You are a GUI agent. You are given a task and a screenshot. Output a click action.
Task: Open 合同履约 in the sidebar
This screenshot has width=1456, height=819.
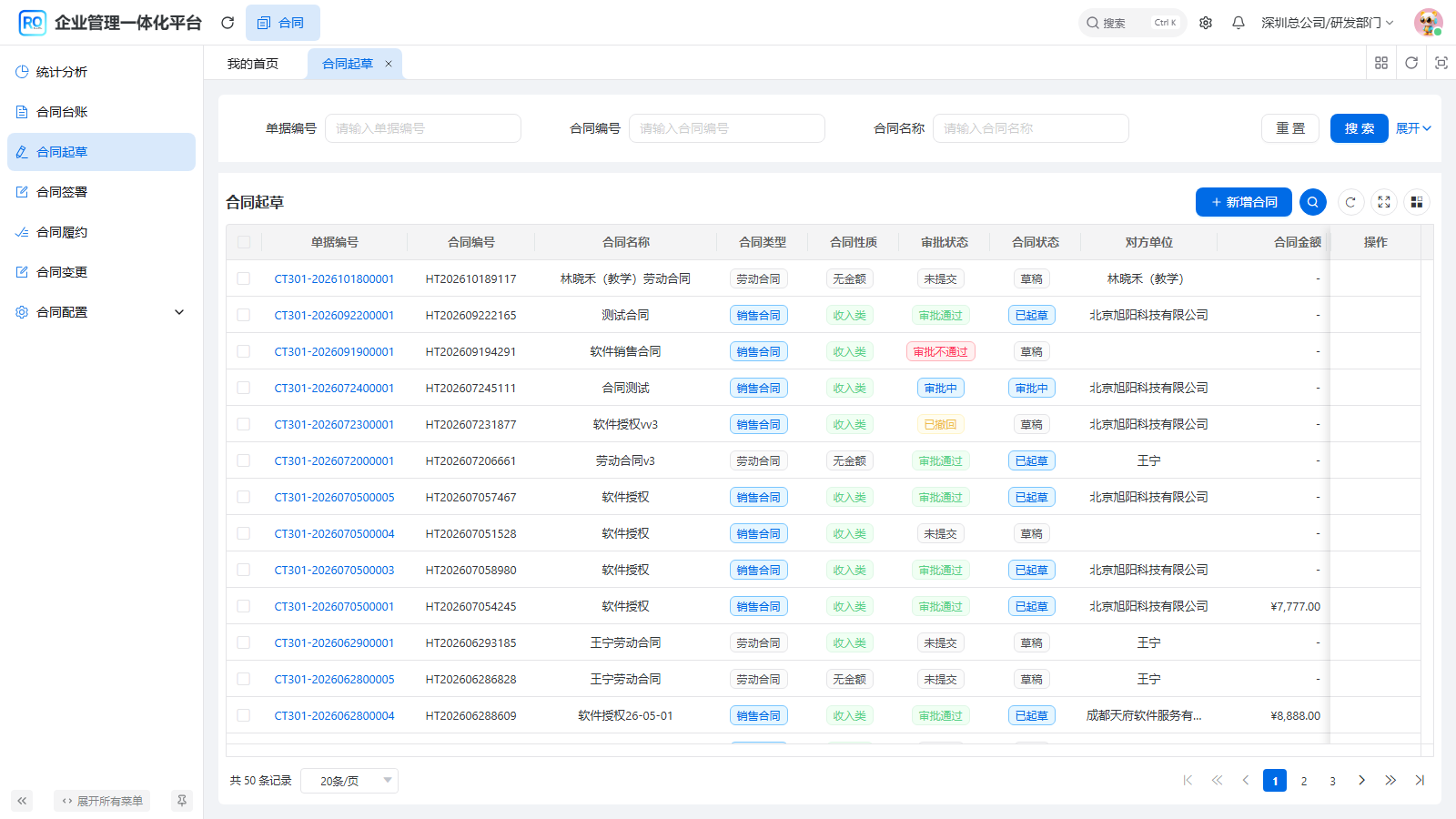coord(101,232)
